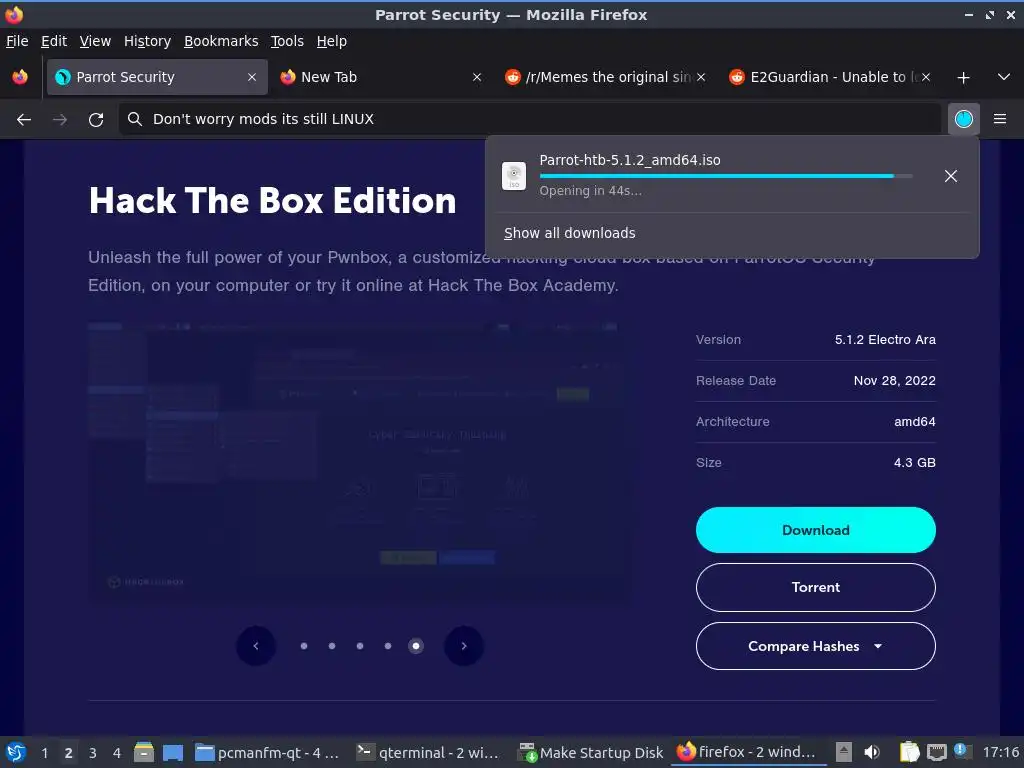
Task: Open the Help menu
Action: pyautogui.click(x=332, y=41)
